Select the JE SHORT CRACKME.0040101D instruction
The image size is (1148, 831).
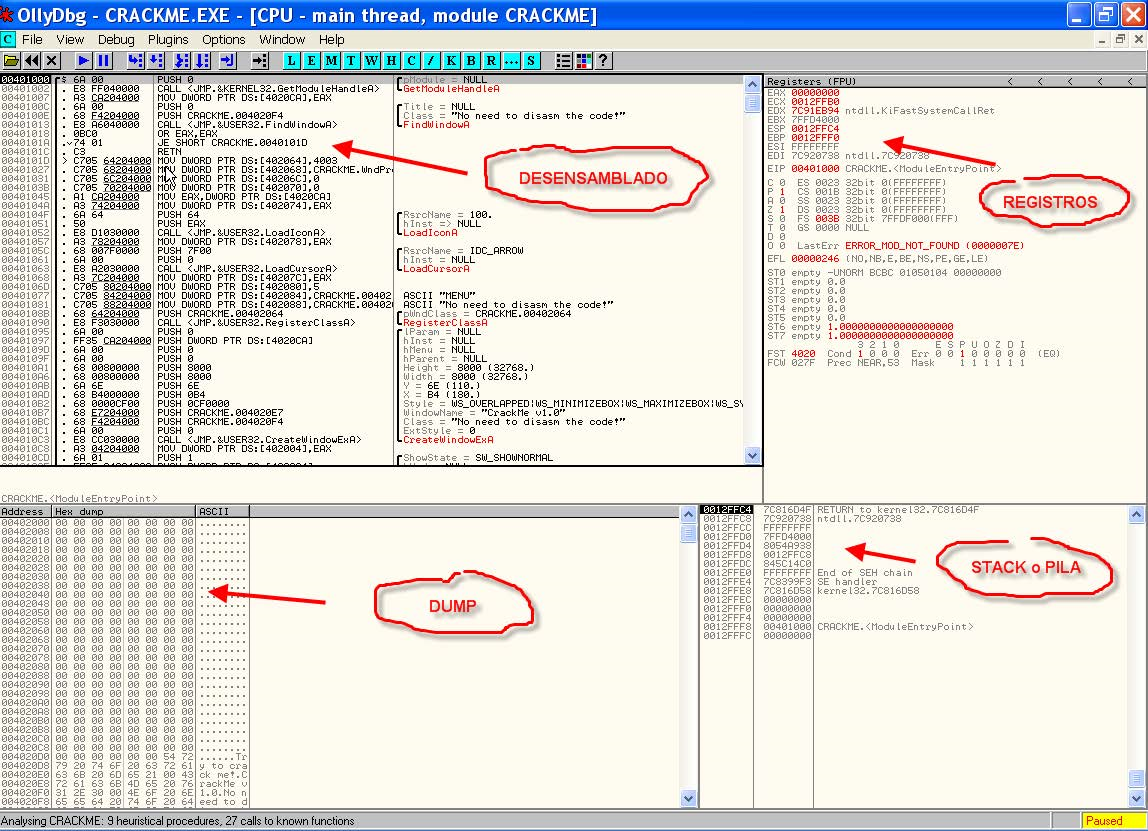click(232, 143)
